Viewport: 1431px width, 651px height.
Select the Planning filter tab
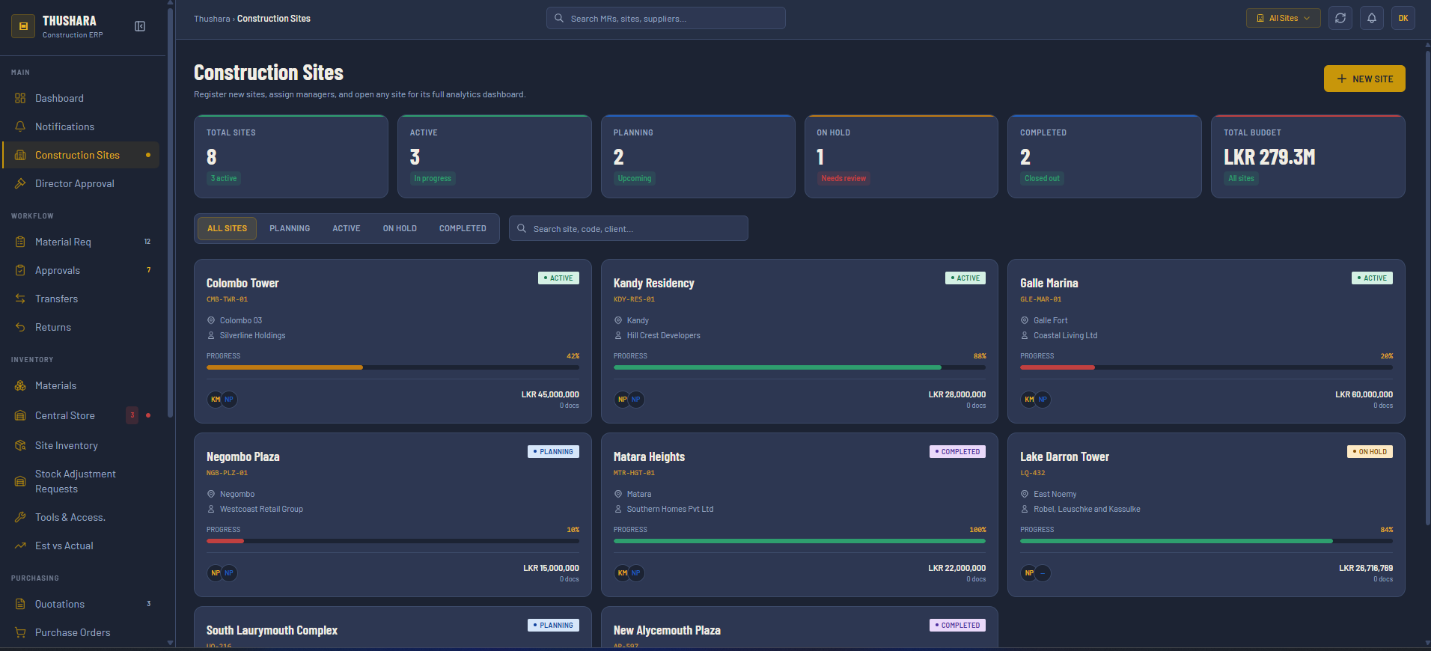[290, 228]
